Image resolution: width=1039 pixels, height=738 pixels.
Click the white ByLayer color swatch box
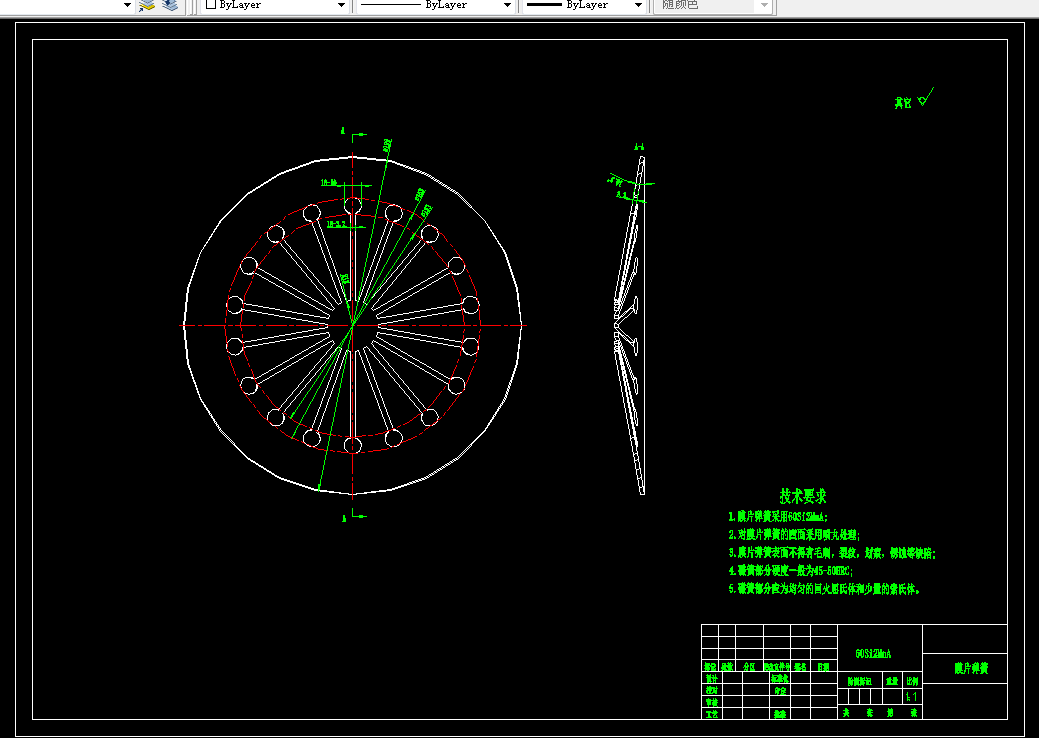tap(211, 5)
